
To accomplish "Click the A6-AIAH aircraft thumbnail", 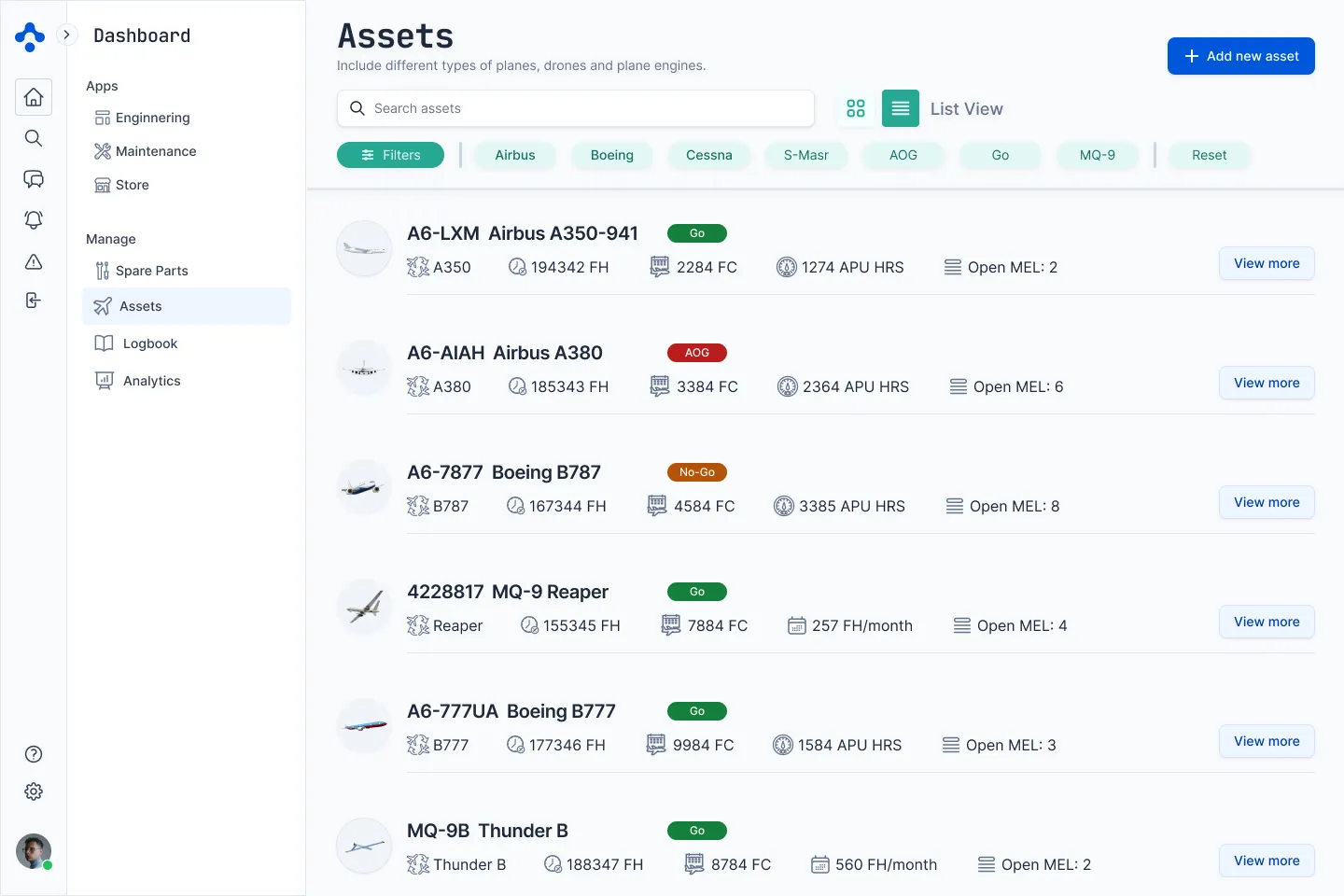I will 364,368.
